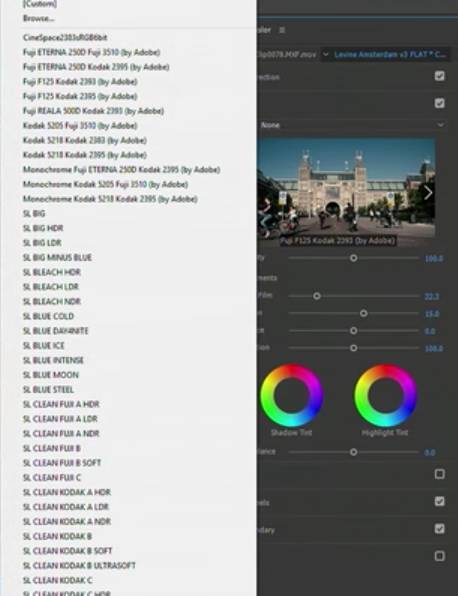Click the look preview thumbnail image

point(346,188)
